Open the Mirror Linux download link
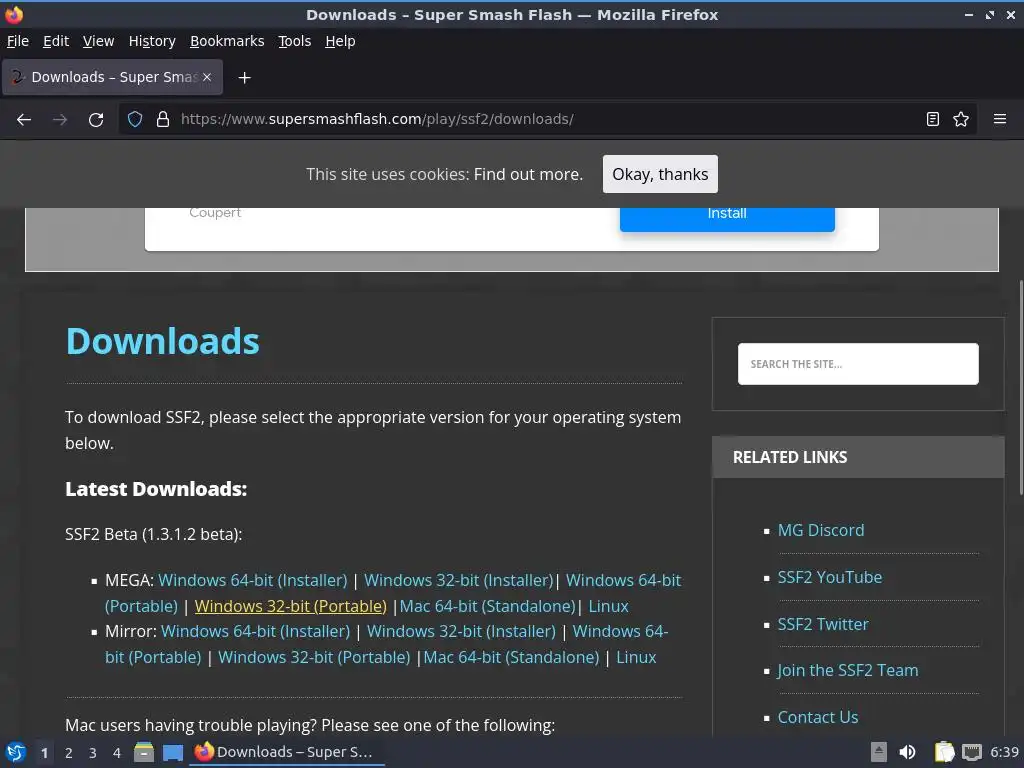Image resolution: width=1024 pixels, height=768 pixels. (x=636, y=657)
